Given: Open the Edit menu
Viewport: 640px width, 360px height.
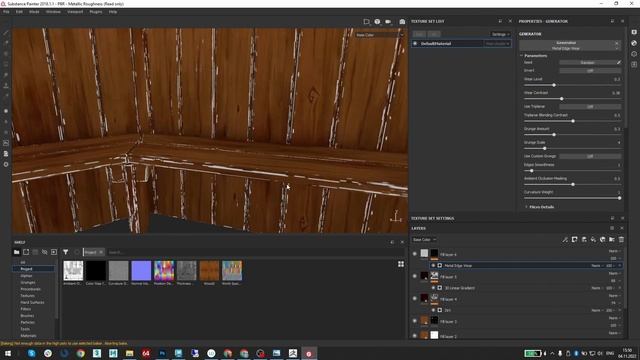Looking at the screenshot, I should pos(19,12).
